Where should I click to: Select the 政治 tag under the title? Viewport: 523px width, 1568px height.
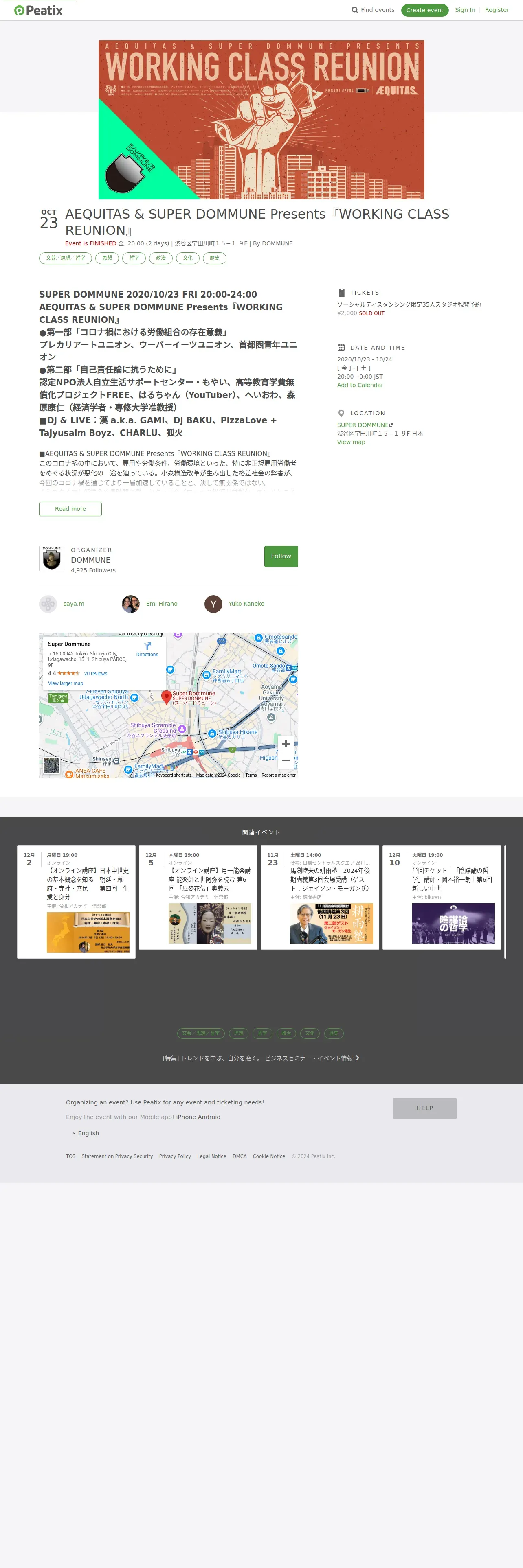[161, 258]
